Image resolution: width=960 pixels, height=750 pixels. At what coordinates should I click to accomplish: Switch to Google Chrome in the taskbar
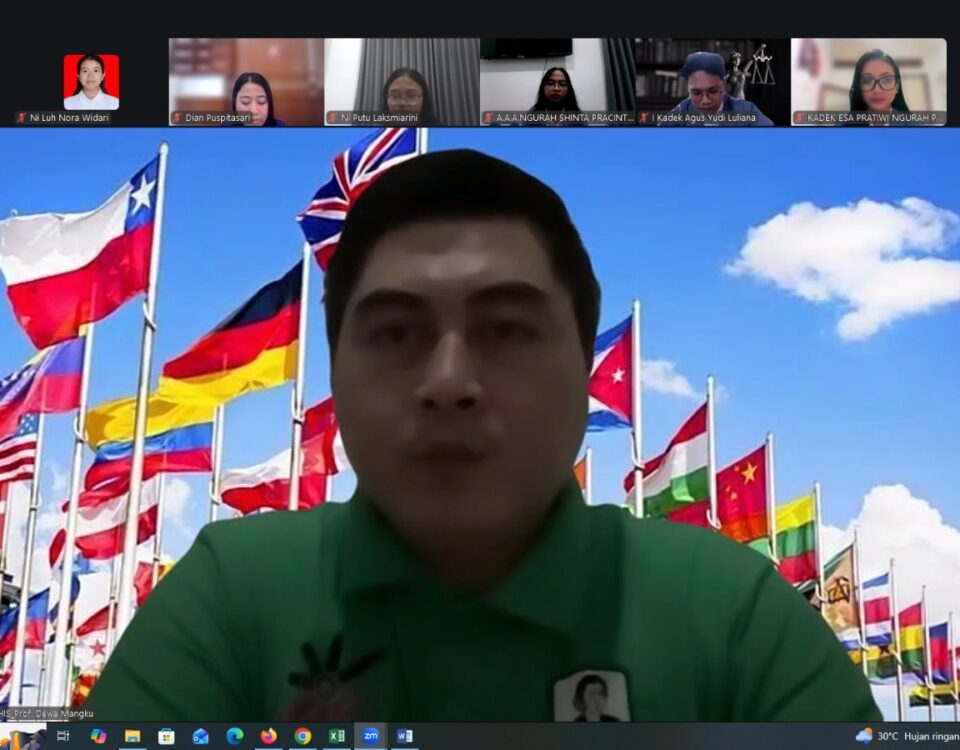point(303,736)
